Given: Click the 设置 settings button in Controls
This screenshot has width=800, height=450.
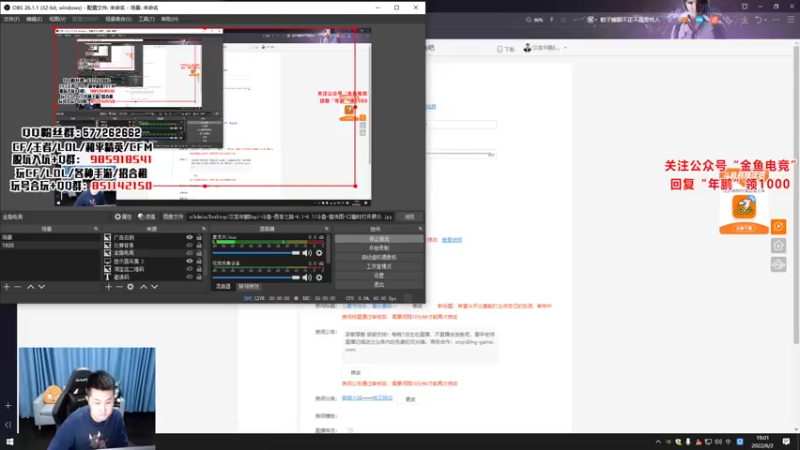Looking at the screenshot, I should click(x=379, y=276).
